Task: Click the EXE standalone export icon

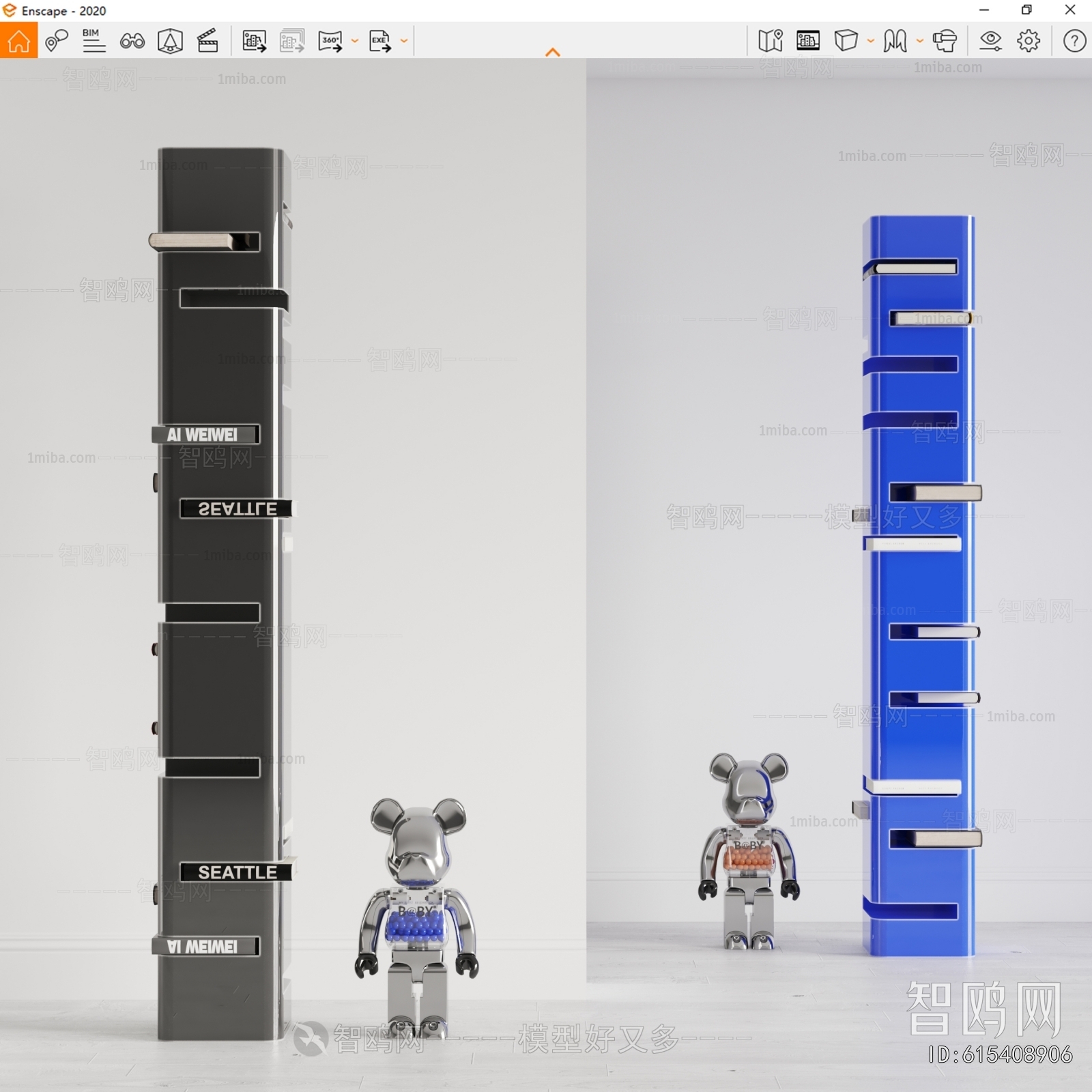Action: [380, 41]
